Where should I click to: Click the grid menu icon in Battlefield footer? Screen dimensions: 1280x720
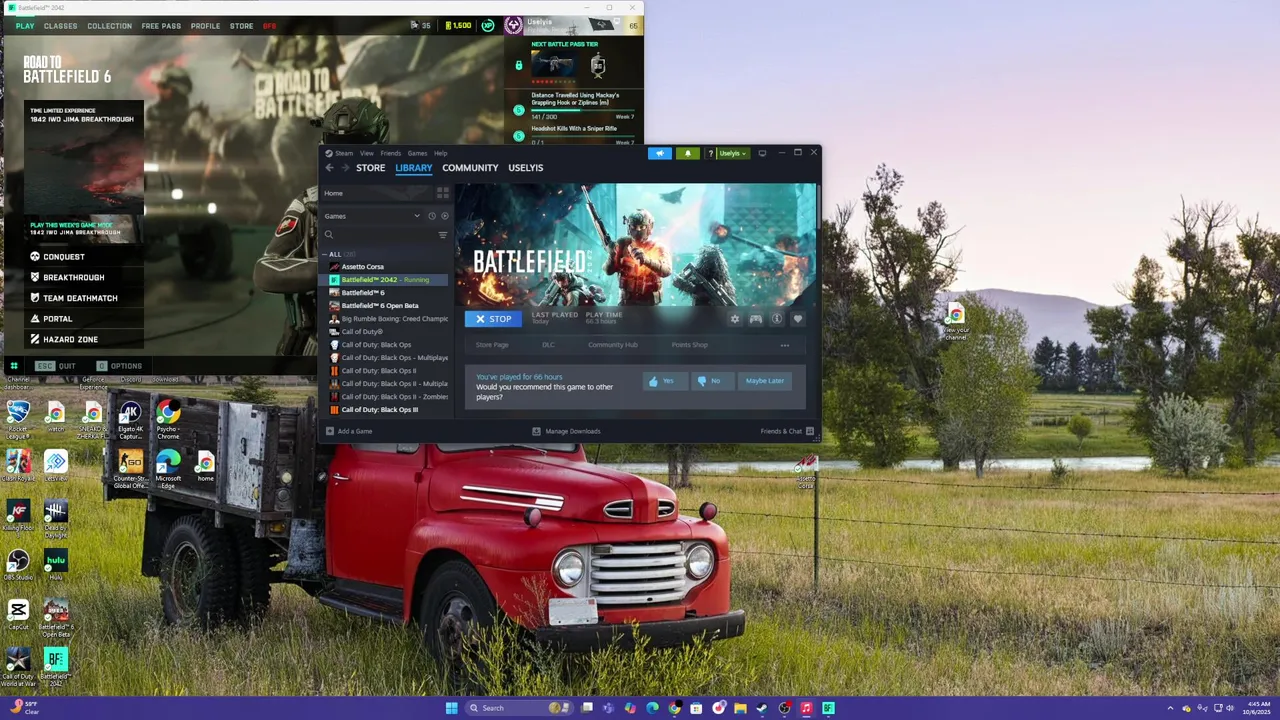14,366
